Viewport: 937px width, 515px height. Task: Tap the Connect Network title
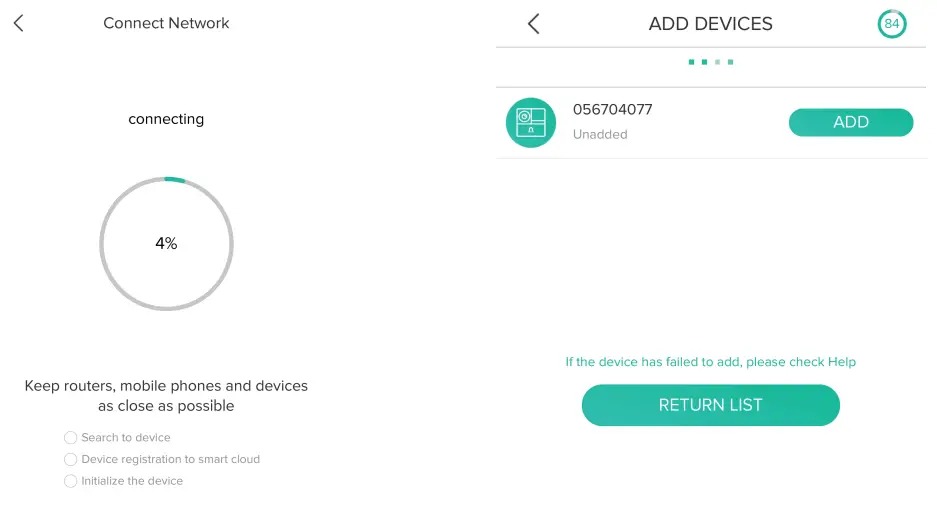coord(166,23)
